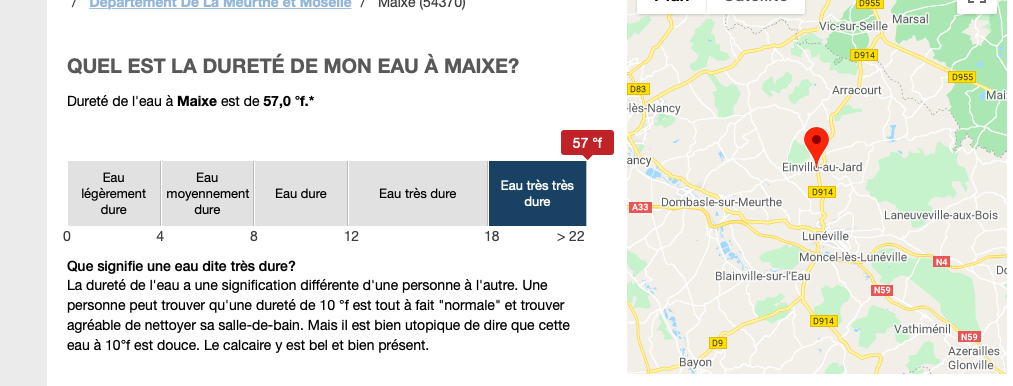Select the 'Eau moyennement dure' scale segment
This screenshot has height=386, width=1013.
(x=207, y=193)
